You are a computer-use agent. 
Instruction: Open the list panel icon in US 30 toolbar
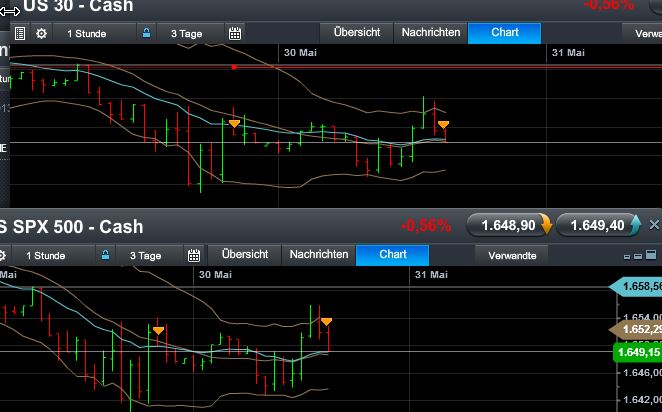pyautogui.click(x=20, y=33)
